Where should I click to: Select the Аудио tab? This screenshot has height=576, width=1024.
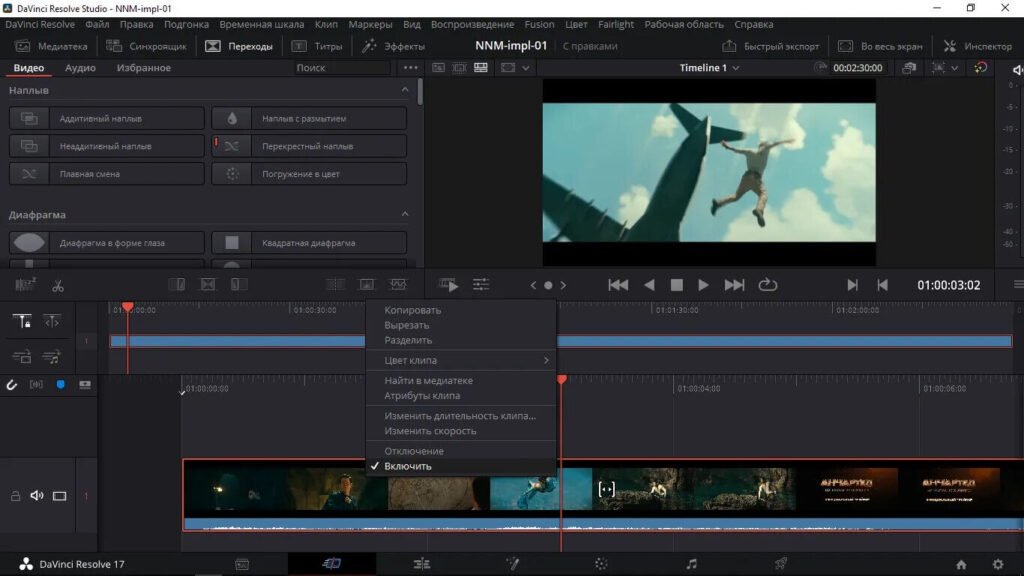(x=80, y=68)
